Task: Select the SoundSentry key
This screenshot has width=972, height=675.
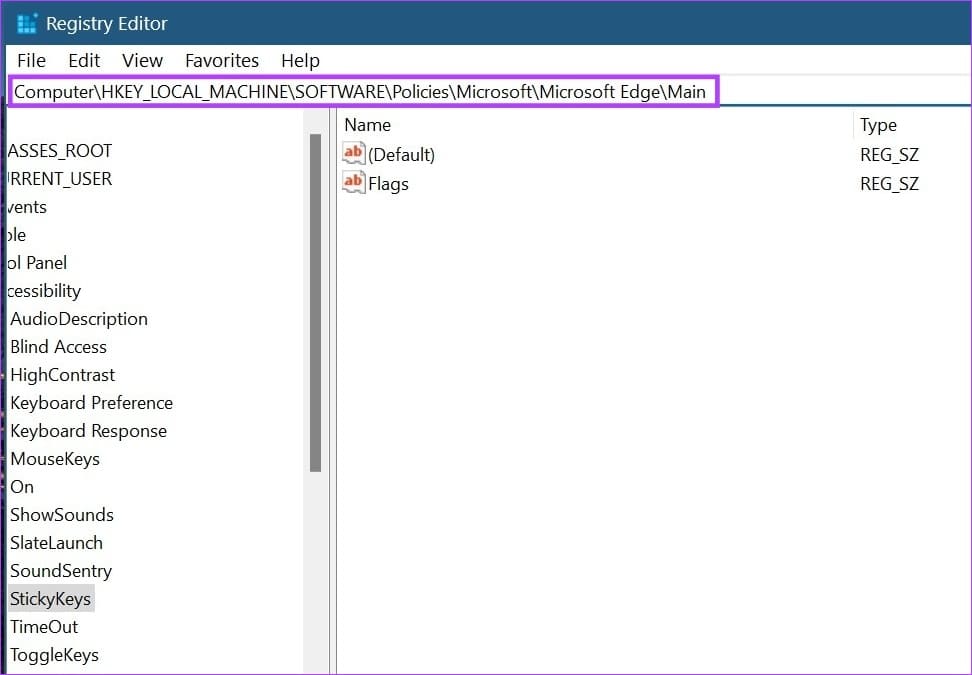Action: click(x=61, y=571)
